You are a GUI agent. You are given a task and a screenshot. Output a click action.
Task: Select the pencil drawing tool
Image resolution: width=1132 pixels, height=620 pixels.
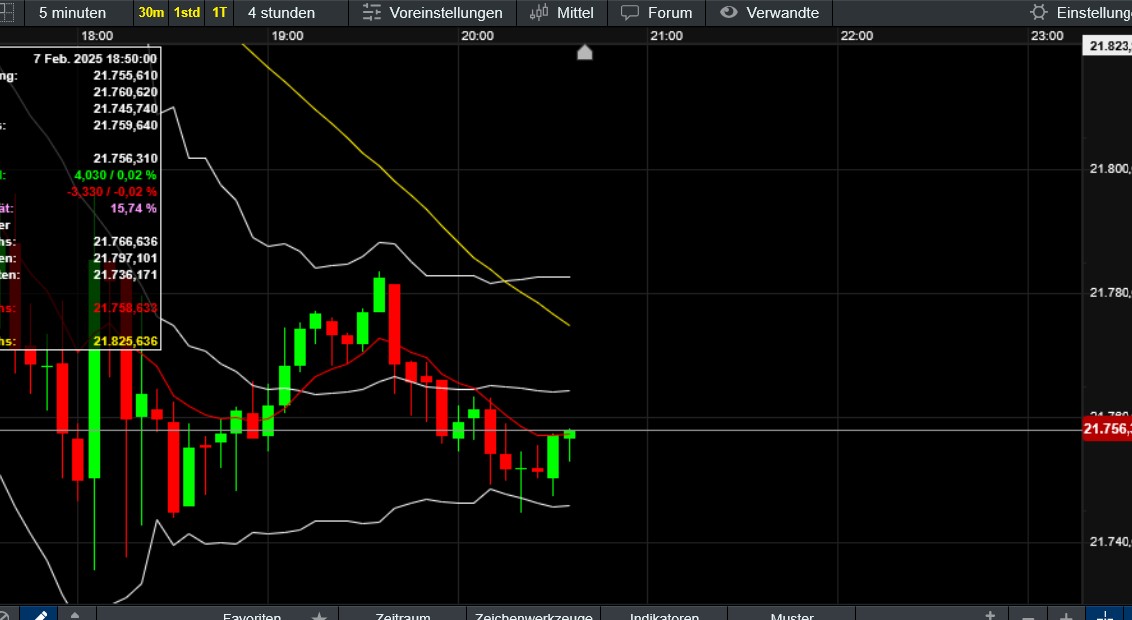[x=39, y=616]
